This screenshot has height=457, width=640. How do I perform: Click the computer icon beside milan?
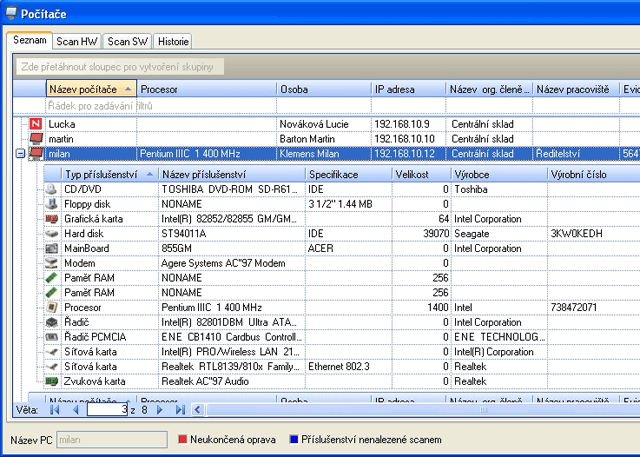point(36,154)
